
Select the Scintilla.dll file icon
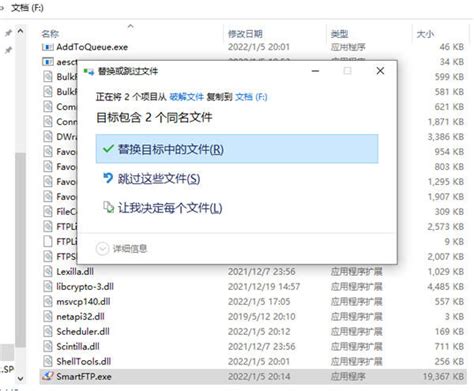click(48, 346)
